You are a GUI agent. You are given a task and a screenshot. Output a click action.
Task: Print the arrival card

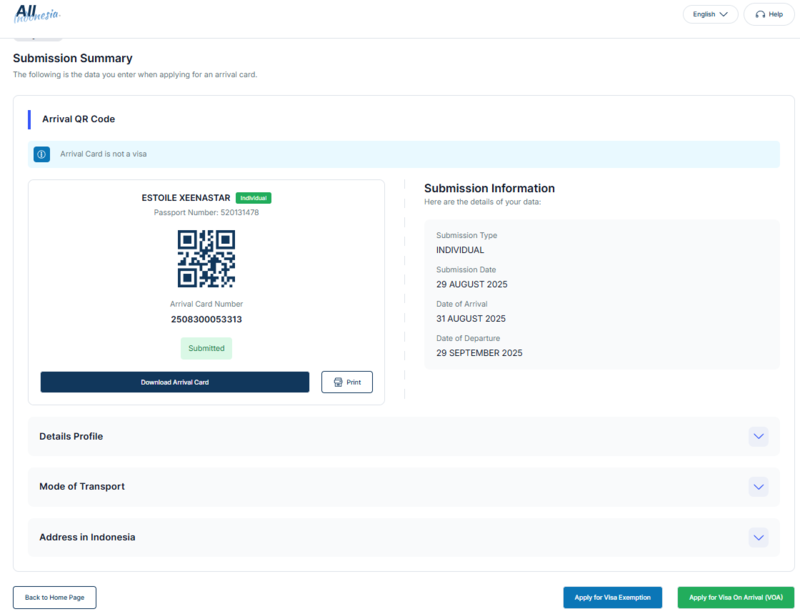pos(347,382)
